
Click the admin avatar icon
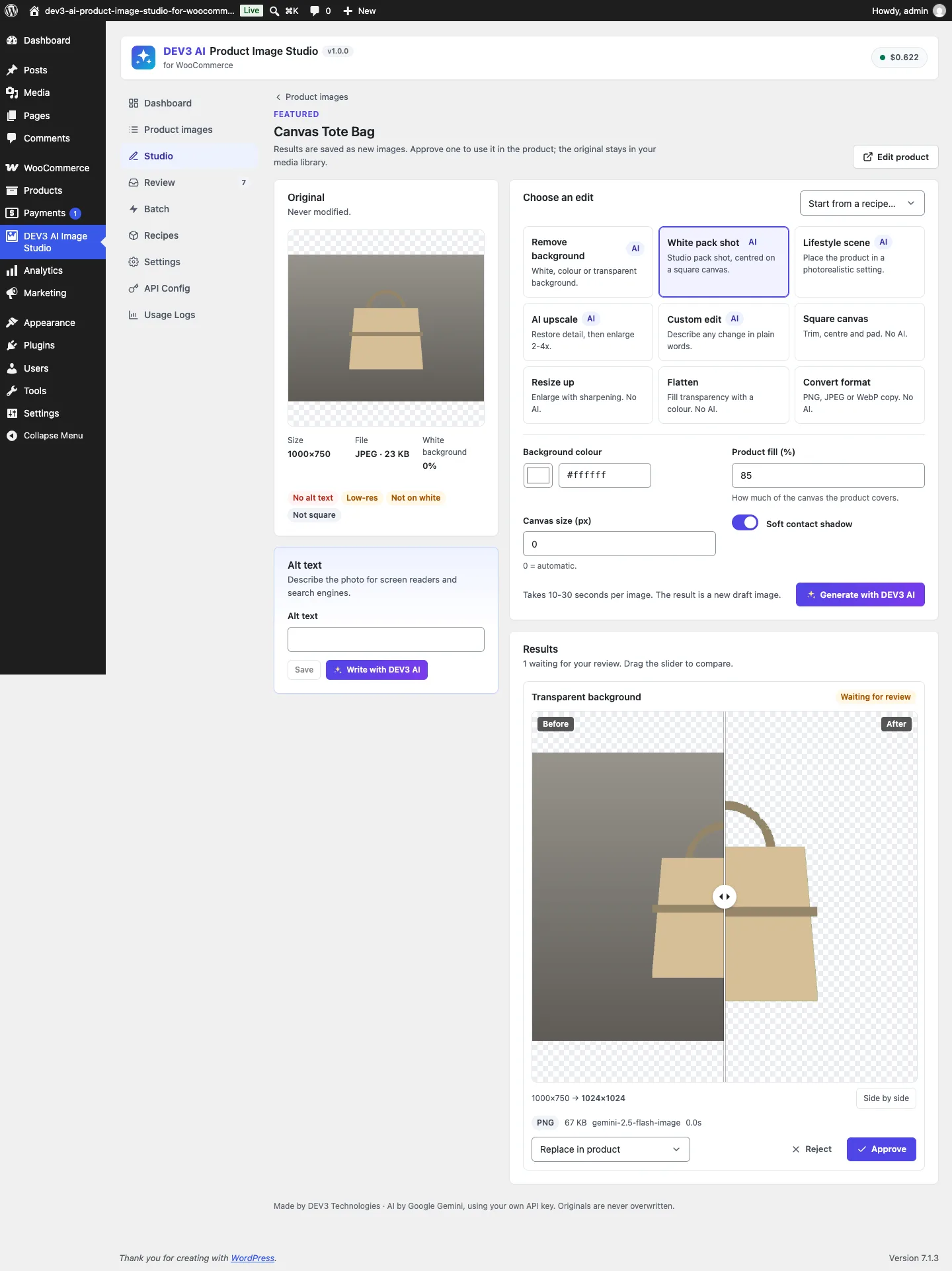tap(939, 11)
